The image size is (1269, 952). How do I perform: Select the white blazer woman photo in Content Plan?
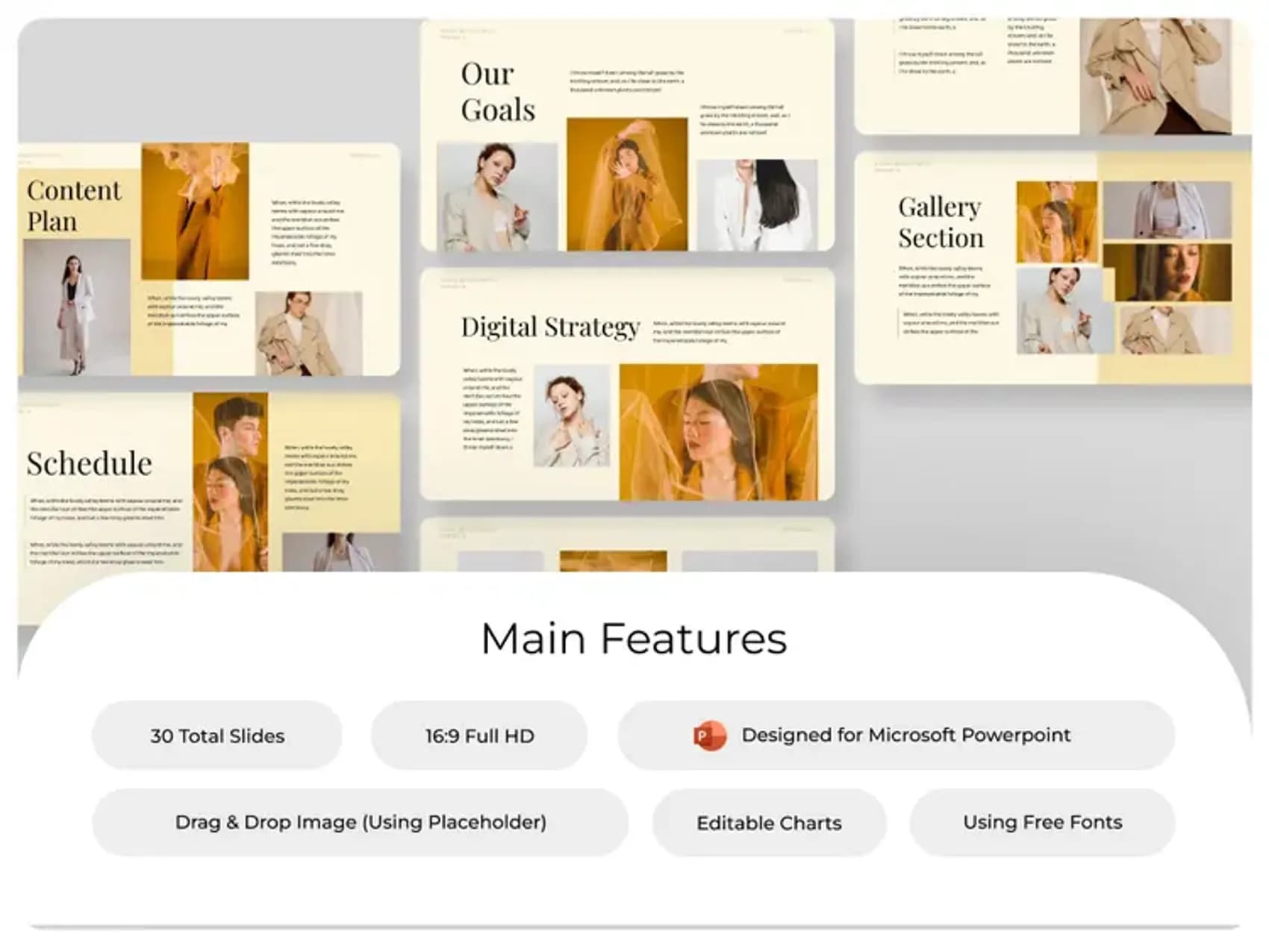tap(77, 307)
